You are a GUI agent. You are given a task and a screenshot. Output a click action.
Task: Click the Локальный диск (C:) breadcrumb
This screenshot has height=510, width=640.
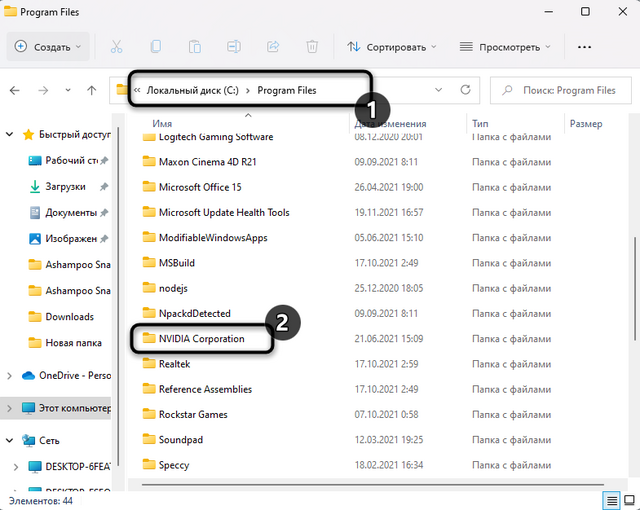pyautogui.click(x=193, y=90)
